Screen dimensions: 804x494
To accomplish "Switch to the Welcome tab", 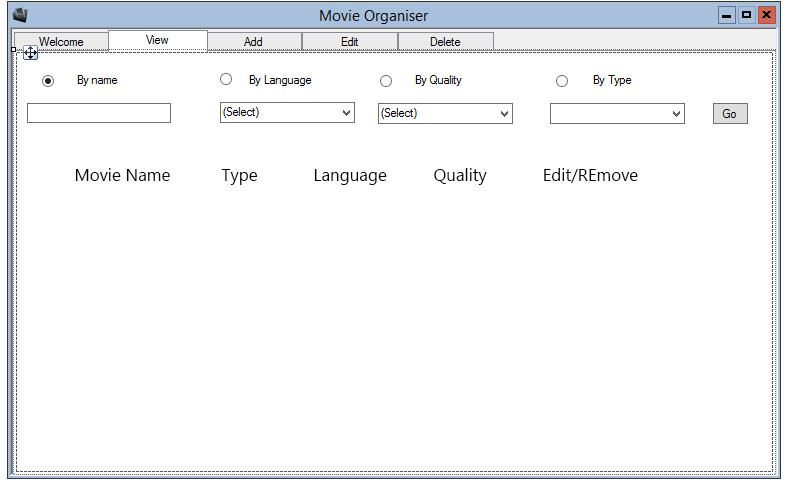I will (x=61, y=42).
